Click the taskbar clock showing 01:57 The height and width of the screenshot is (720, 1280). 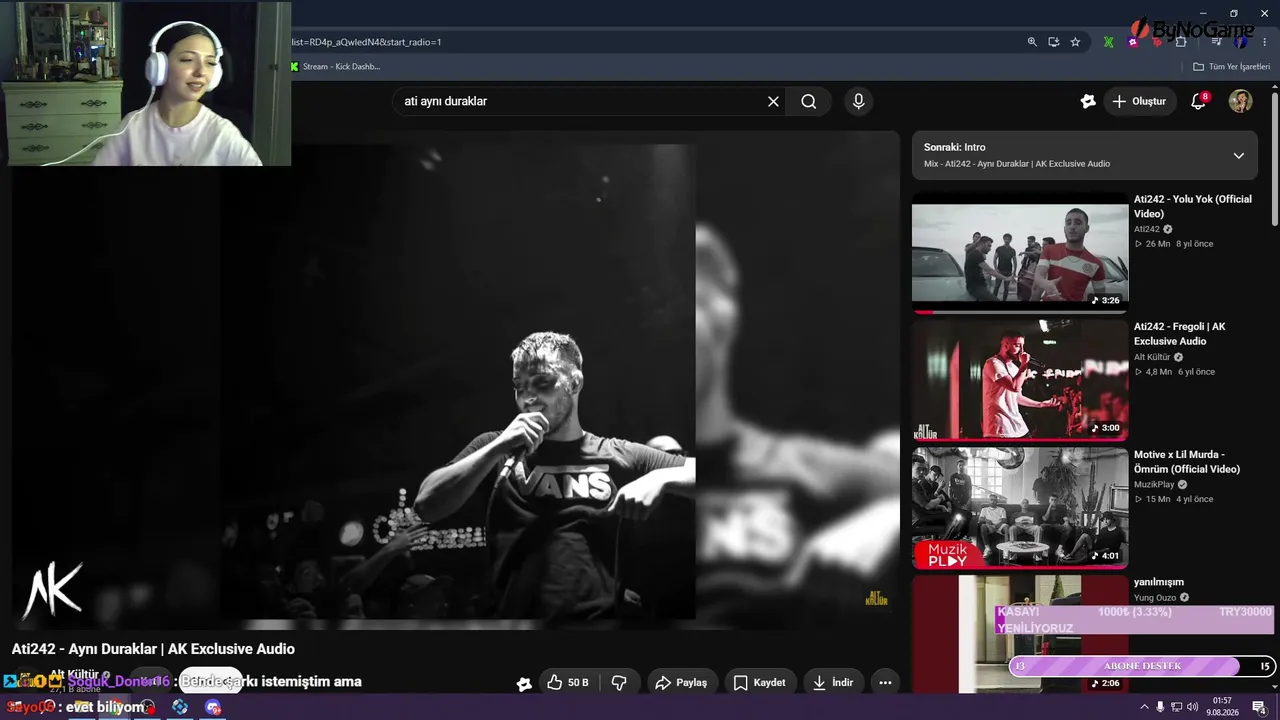click(x=1223, y=707)
